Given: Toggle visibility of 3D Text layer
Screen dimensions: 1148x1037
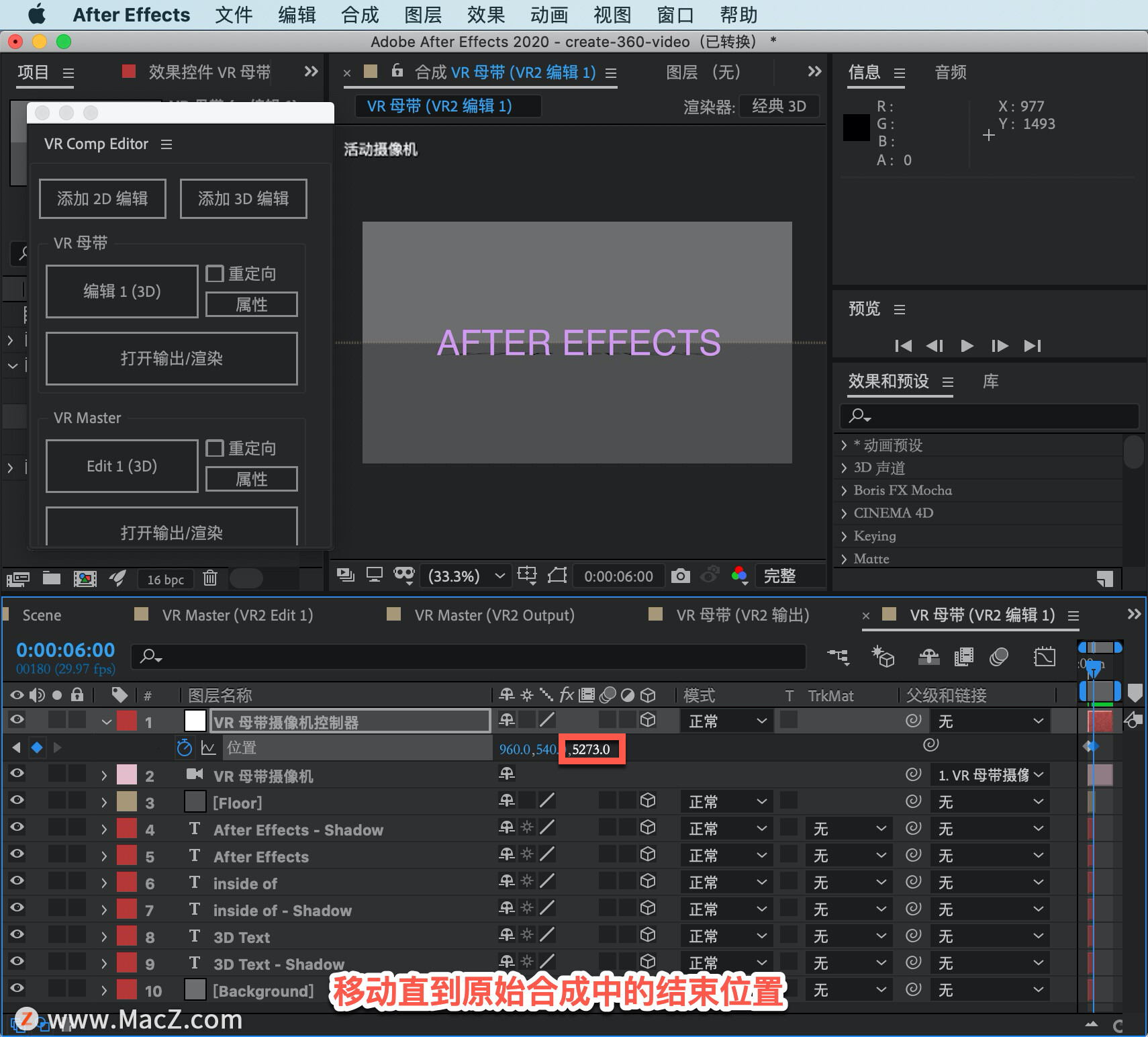Looking at the screenshot, I should click(x=17, y=934).
